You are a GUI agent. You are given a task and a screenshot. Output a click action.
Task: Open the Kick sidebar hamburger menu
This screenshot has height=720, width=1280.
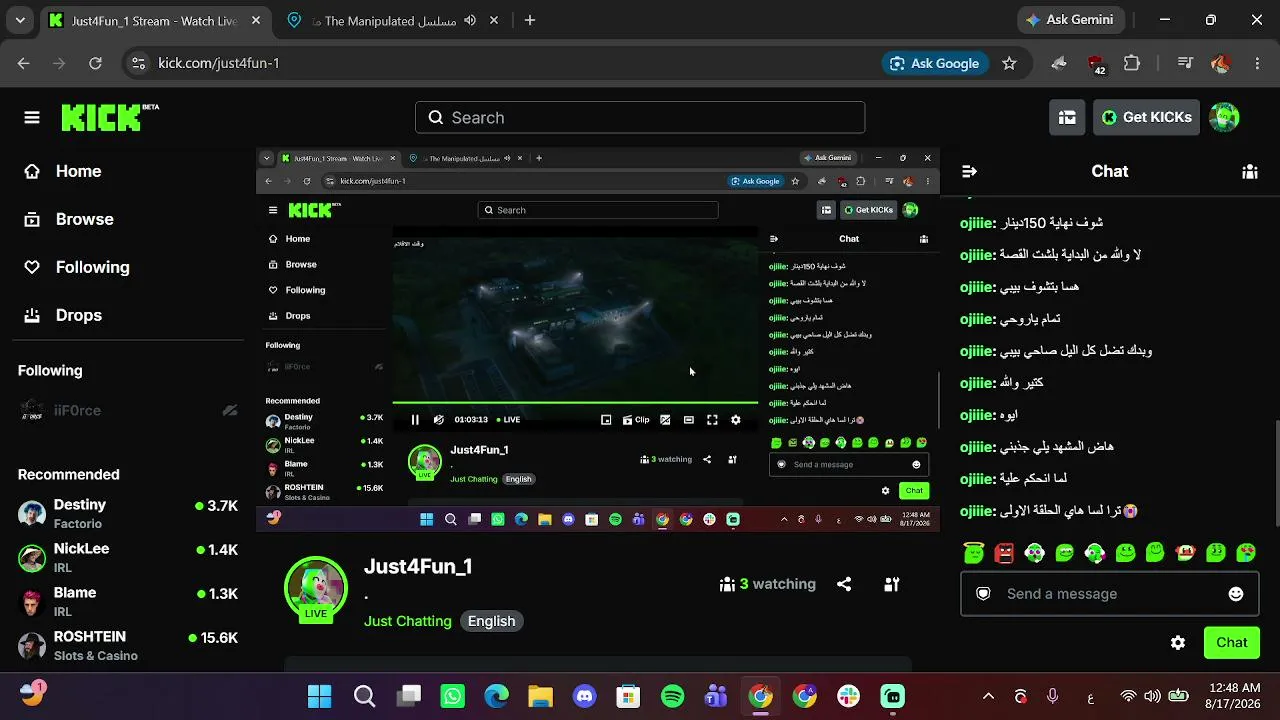[x=32, y=118]
